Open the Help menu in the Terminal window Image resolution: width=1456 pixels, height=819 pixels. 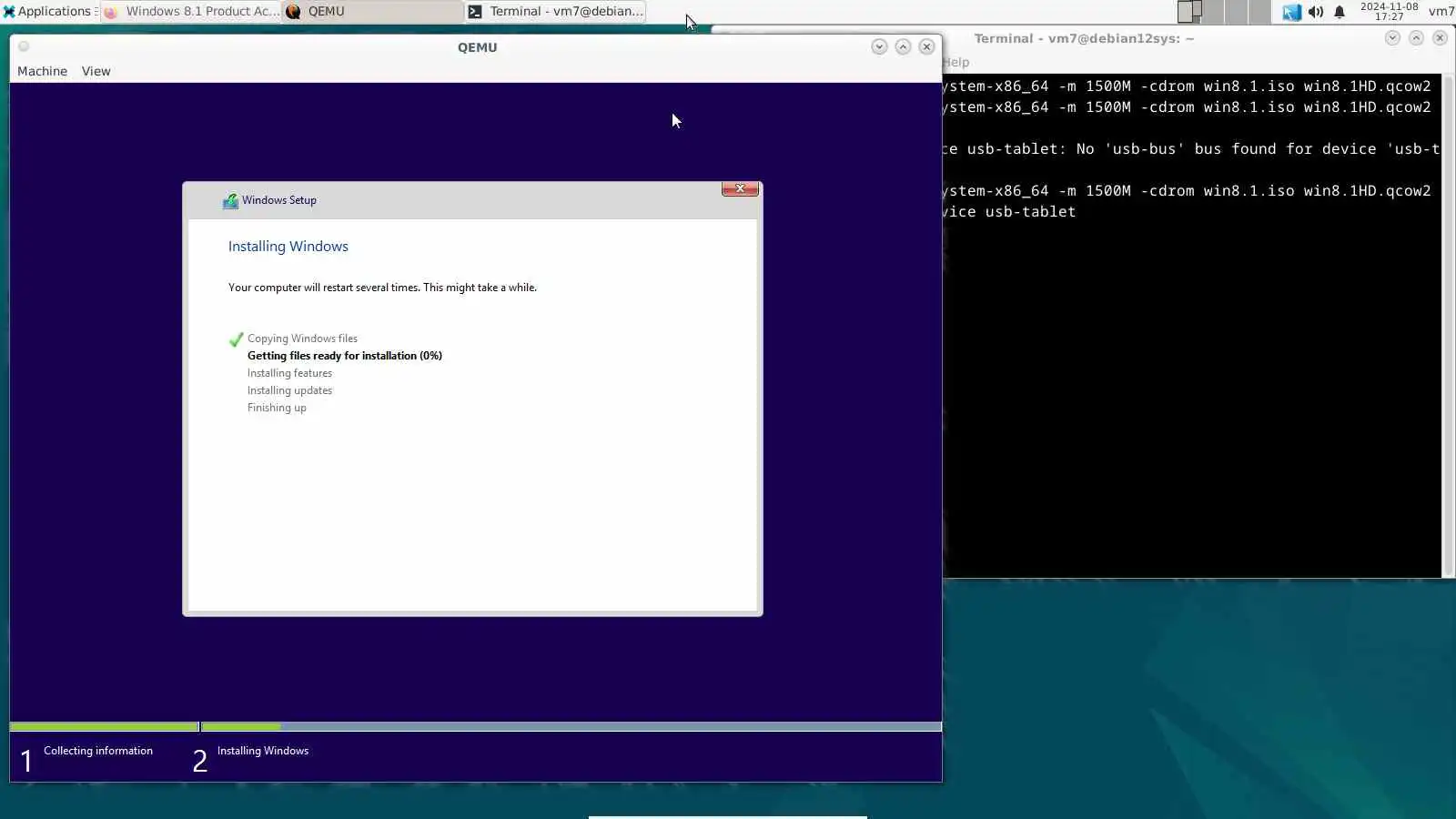point(955,62)
